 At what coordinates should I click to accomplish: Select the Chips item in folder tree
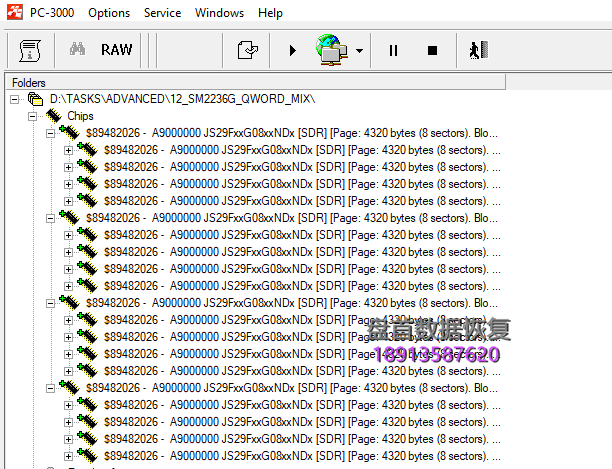pyautogui.click(x=80, y=117)
